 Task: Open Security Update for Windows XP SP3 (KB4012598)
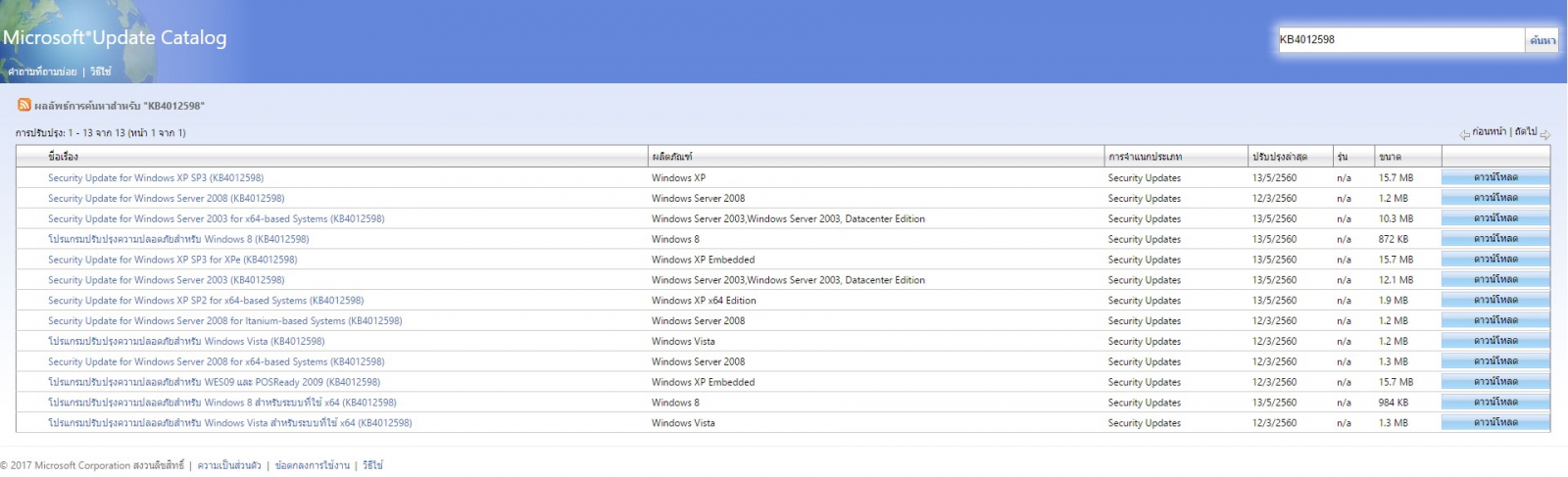[x=156, y=178]
